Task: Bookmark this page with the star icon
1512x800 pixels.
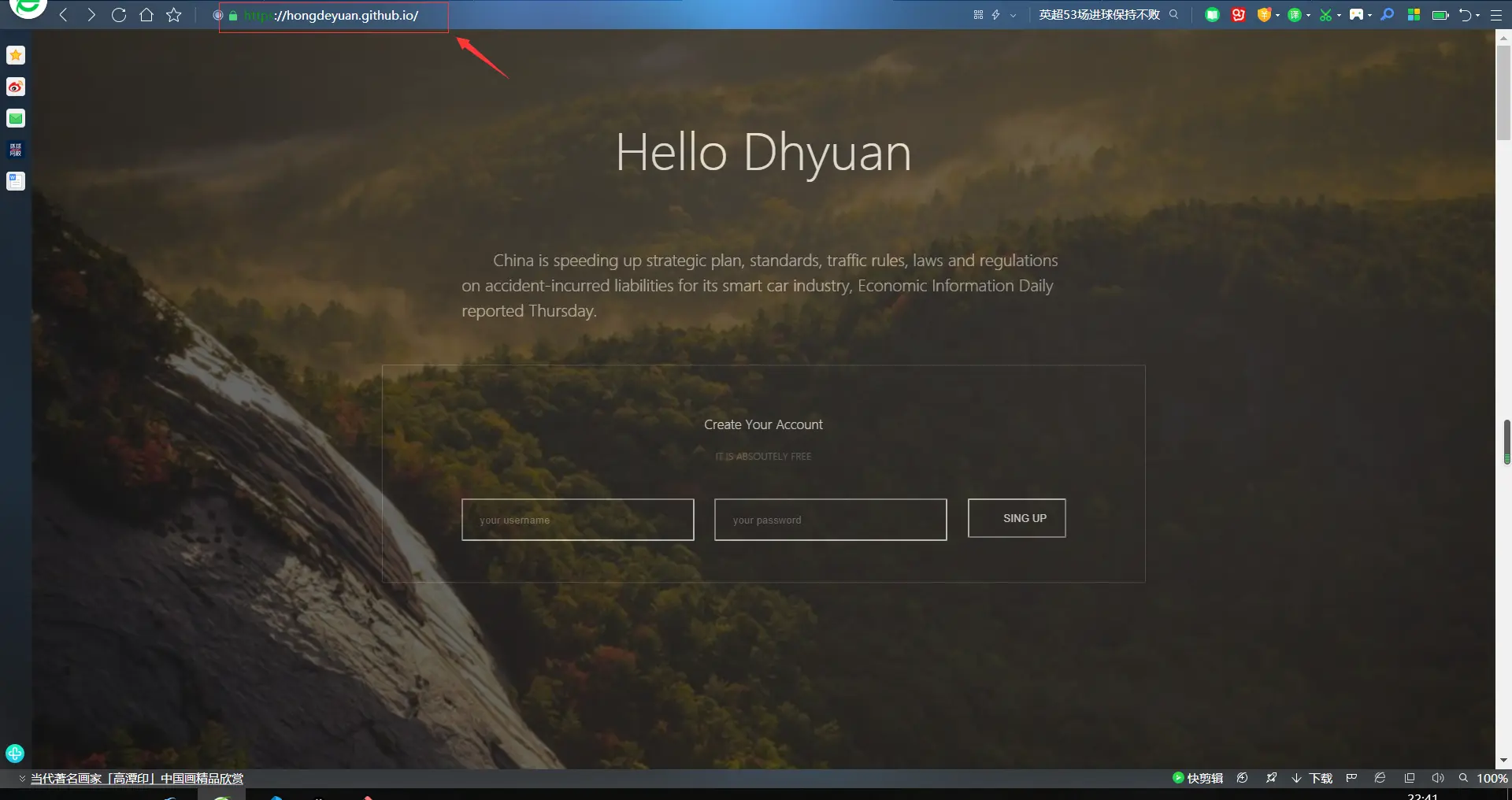Action: pyautogui.click(x=174, y=15)
